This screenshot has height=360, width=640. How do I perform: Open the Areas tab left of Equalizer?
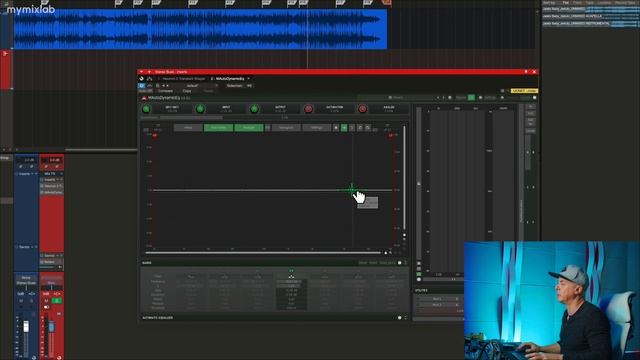tap(188, 128)
